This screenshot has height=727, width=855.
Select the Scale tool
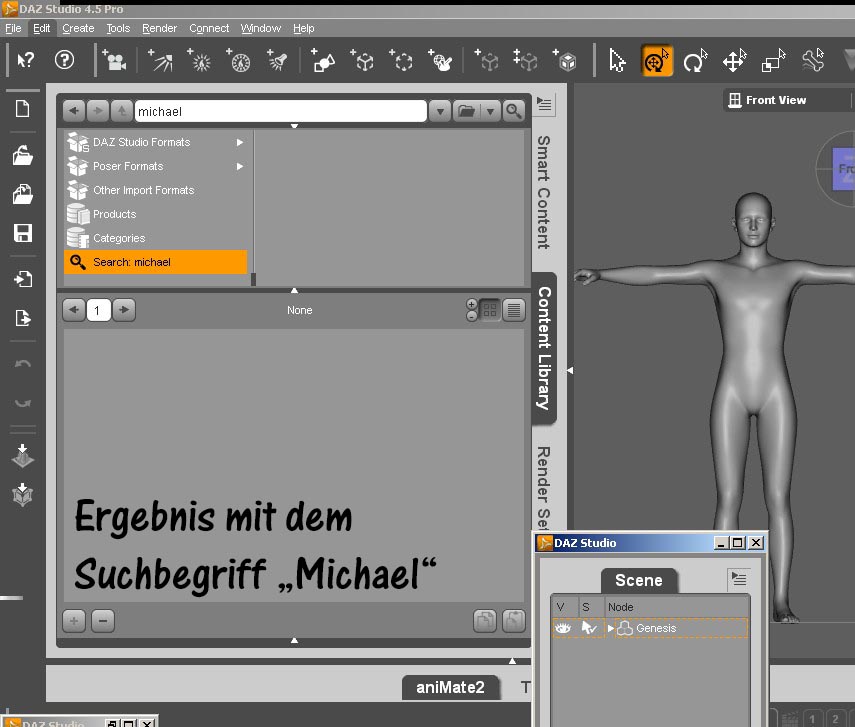pos(774,61)
